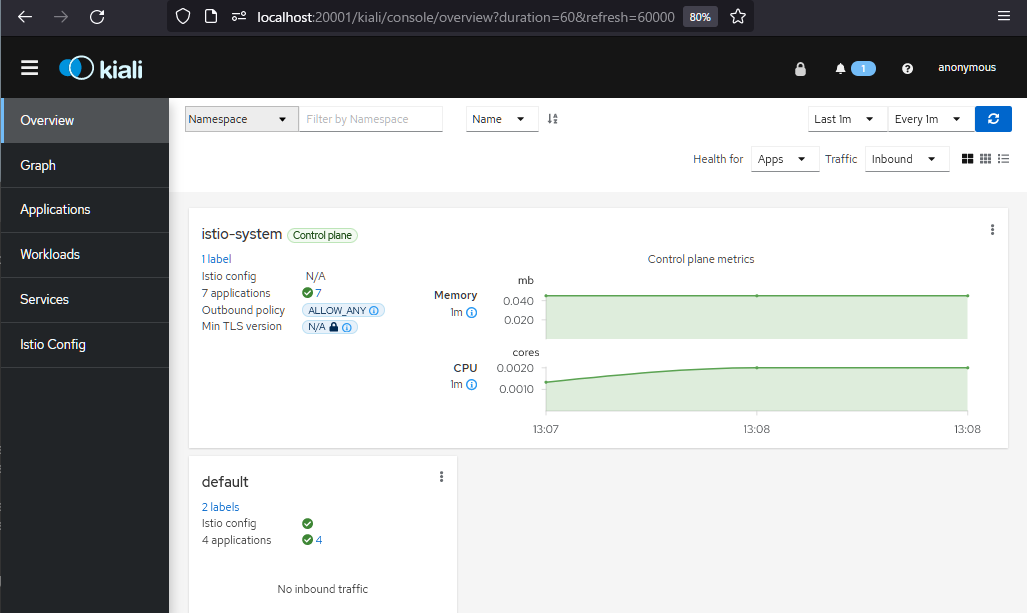
Task: Click the mTLS lock icon in header
Action: 800,69
